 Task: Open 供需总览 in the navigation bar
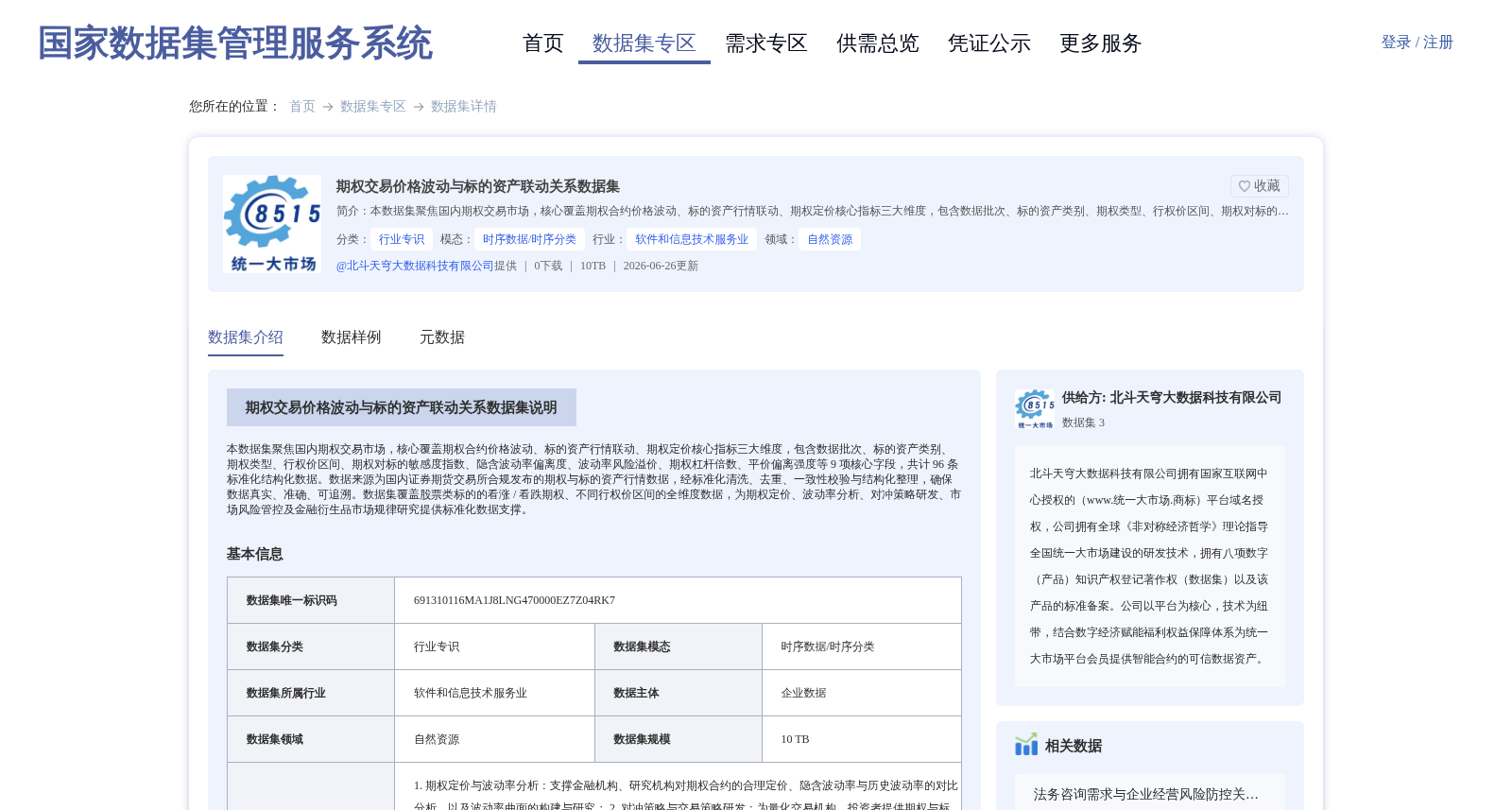tap(878, 43)
